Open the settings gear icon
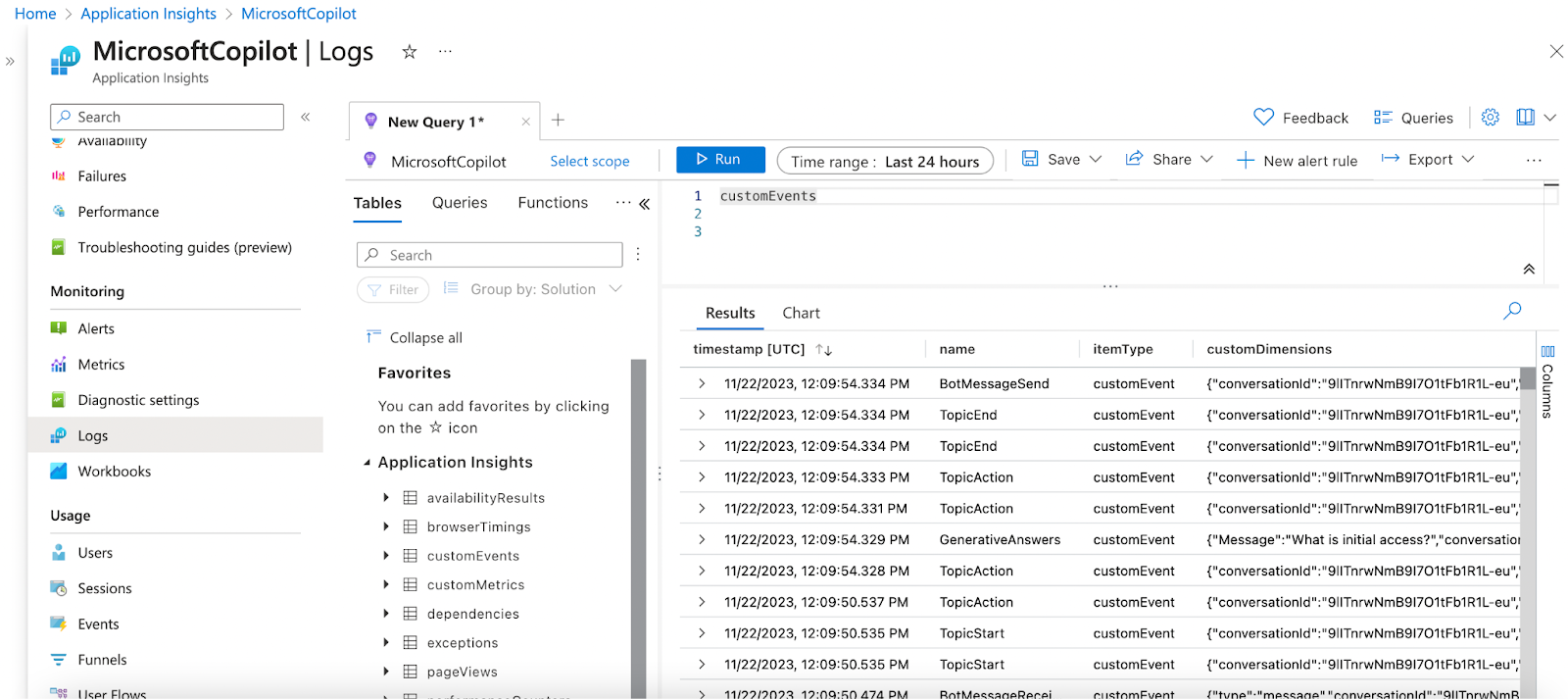This screenshot has width=1568, height=699. pos(1491,117)
